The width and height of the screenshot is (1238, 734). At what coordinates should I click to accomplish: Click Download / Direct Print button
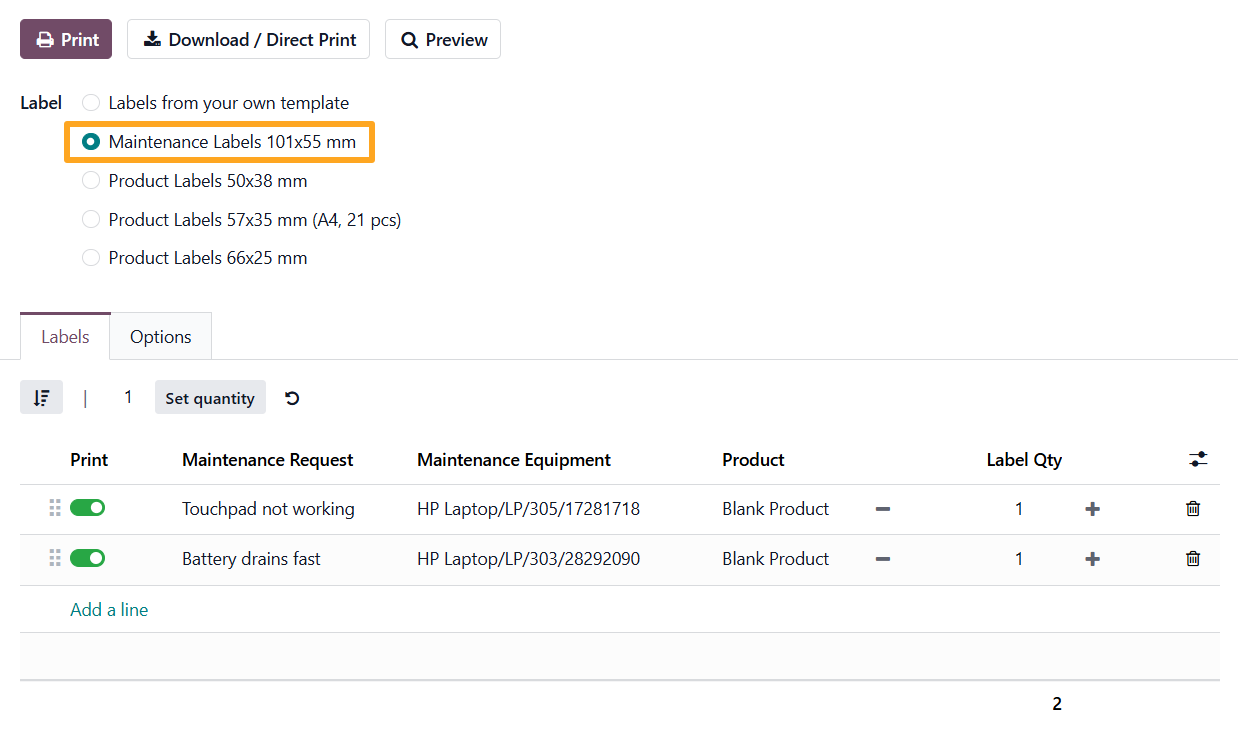[249, 40]
